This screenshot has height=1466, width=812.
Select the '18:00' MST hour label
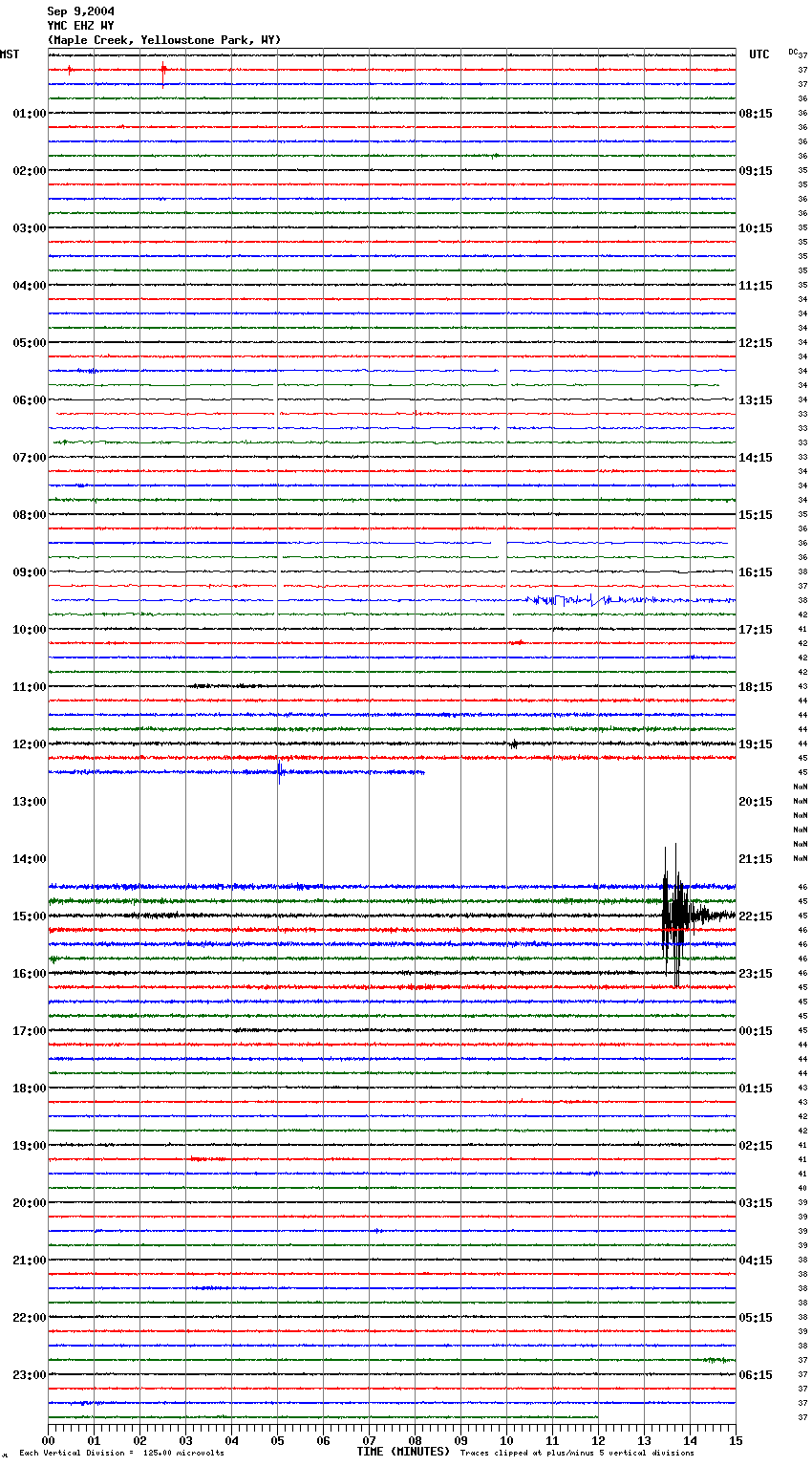point(30,1089)
